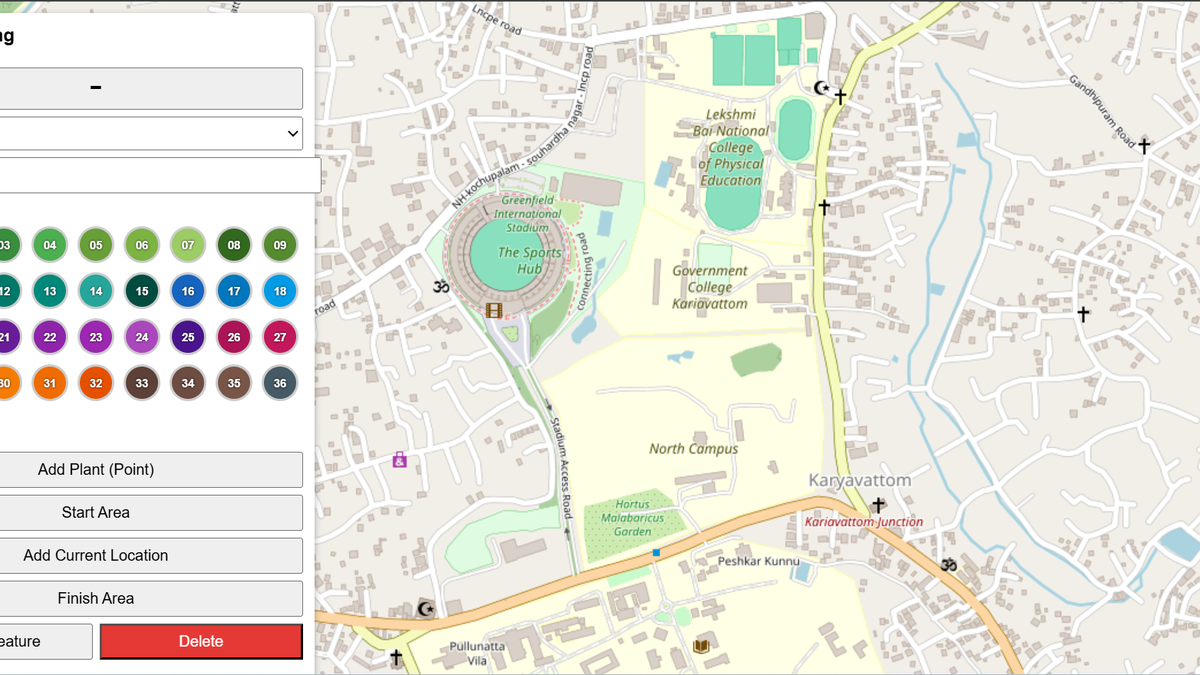Click the Om temple icon west of stadium
This screenshot has width=1200, height=675.
441,287
